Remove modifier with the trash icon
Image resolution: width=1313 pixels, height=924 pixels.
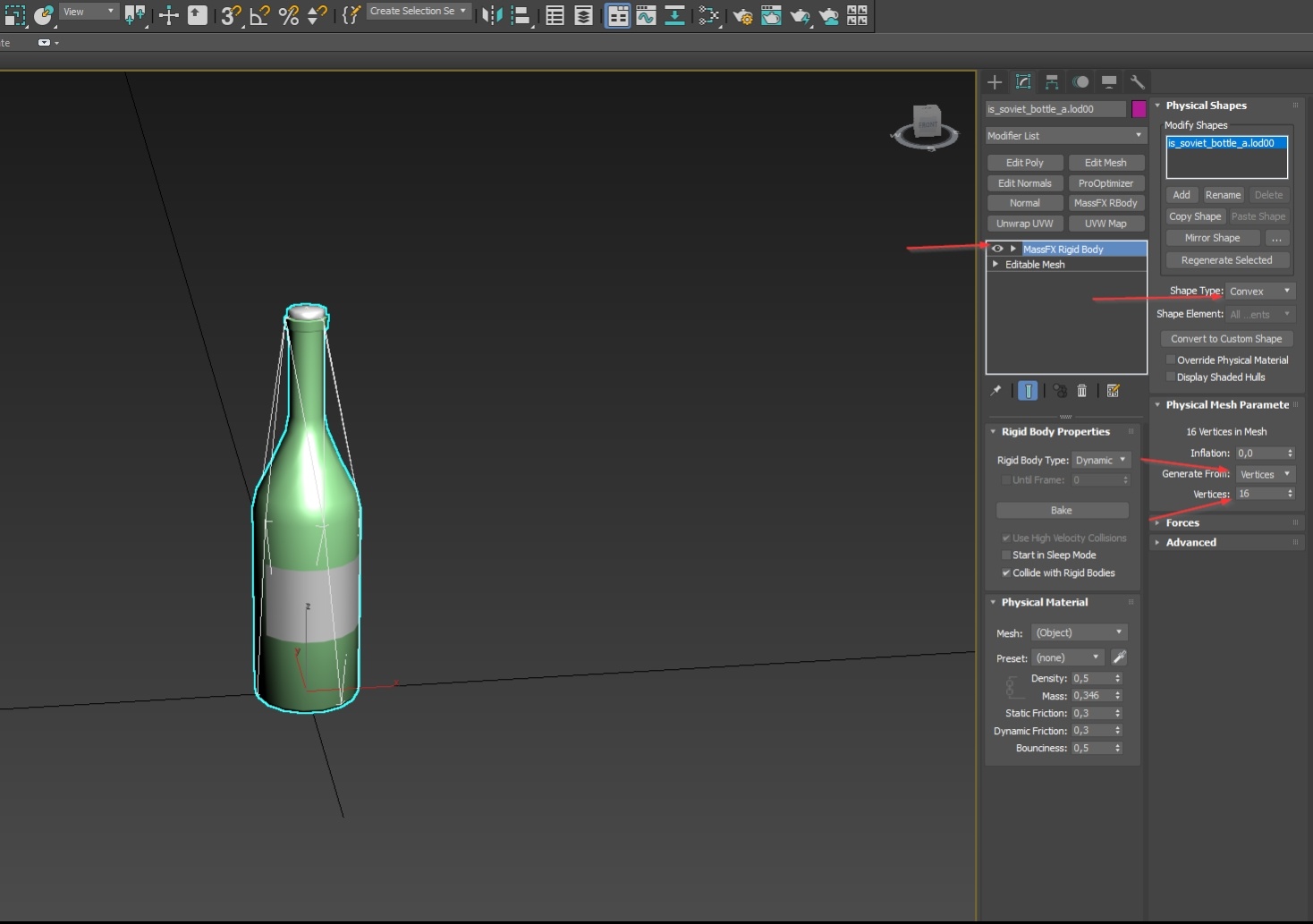point(1082,391)
